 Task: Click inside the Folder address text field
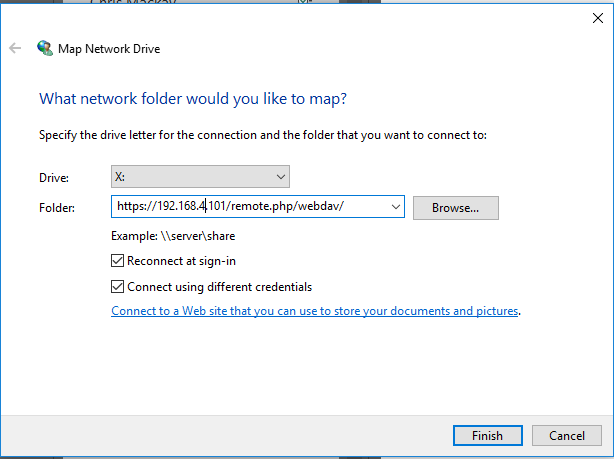(251, 206)
